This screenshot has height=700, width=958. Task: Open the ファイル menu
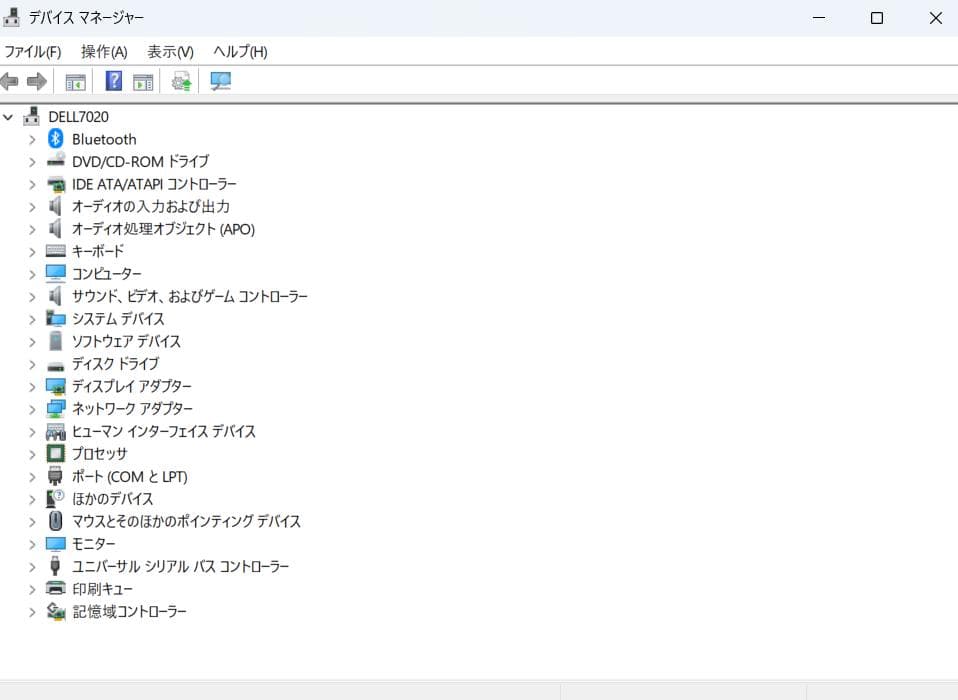pyautogui.click(x=31, y=51)
